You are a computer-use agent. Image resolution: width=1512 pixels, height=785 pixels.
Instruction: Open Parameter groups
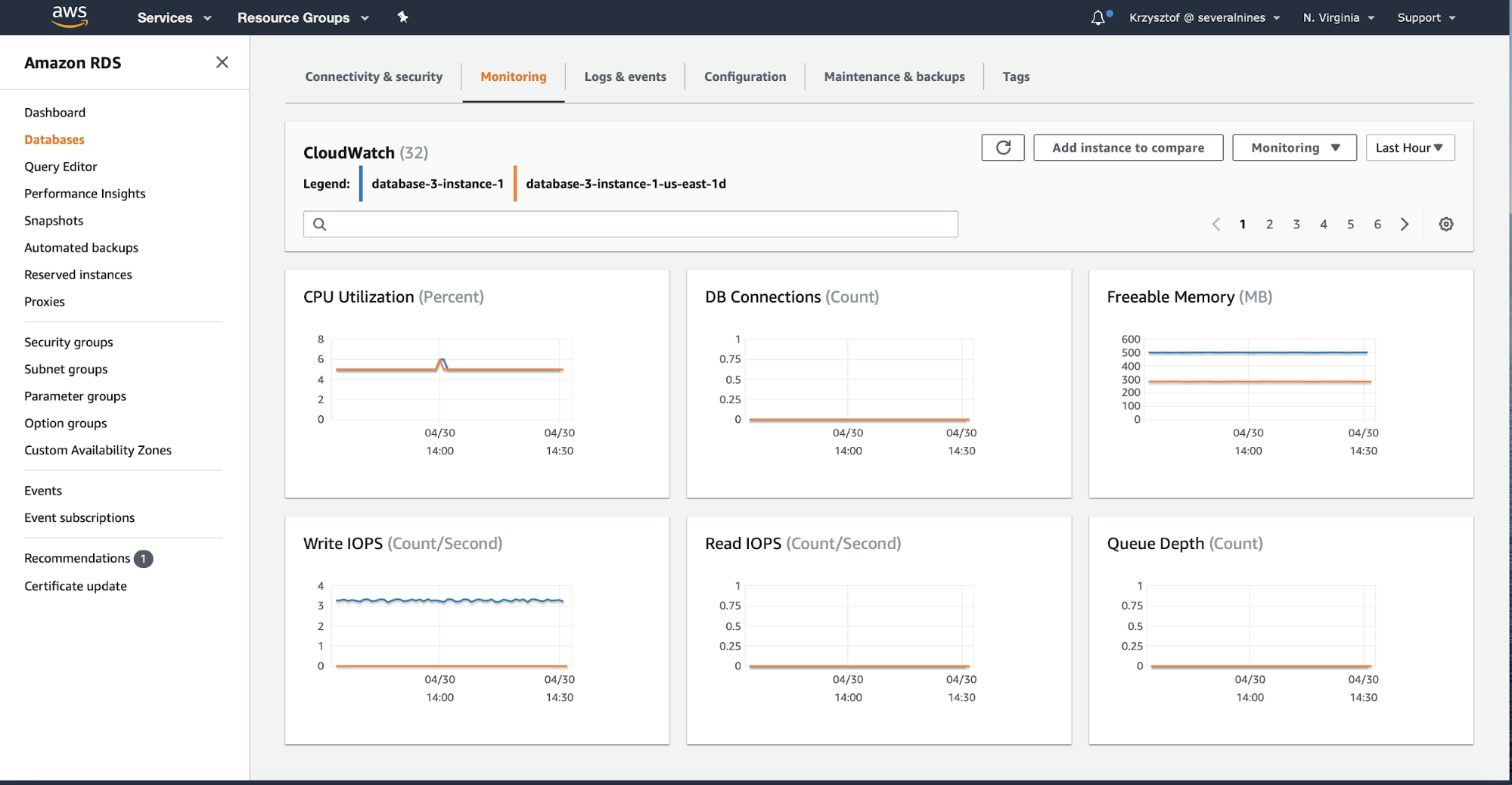tap(75, 396)
